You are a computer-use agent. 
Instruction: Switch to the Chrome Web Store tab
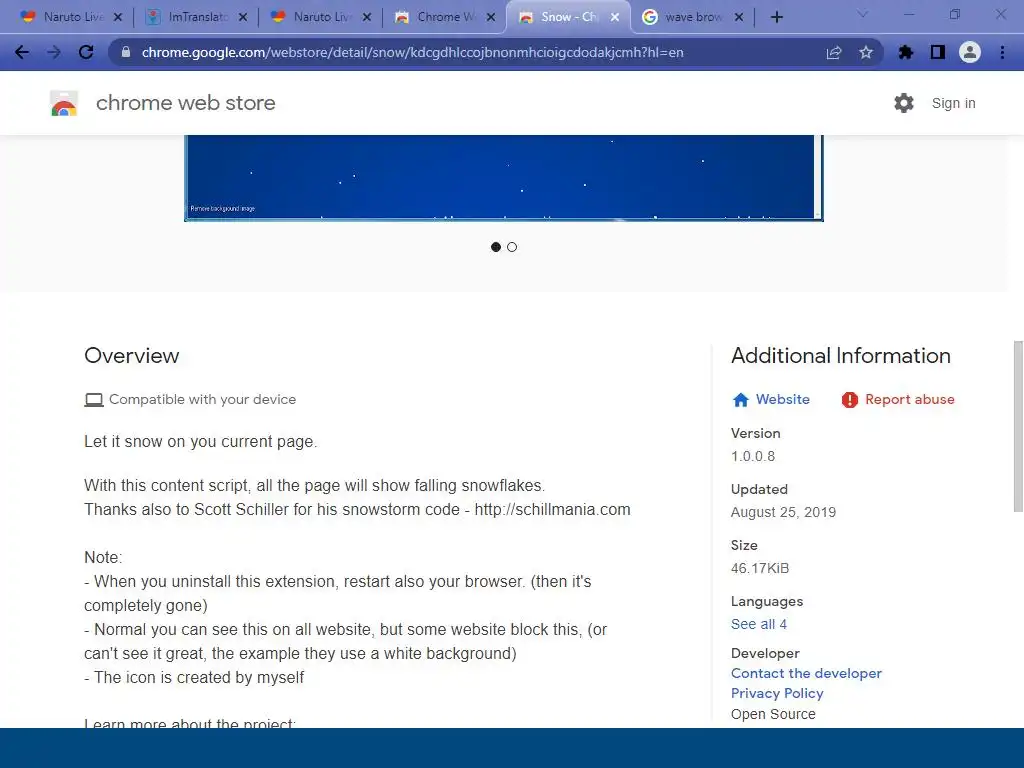[443, 17]
